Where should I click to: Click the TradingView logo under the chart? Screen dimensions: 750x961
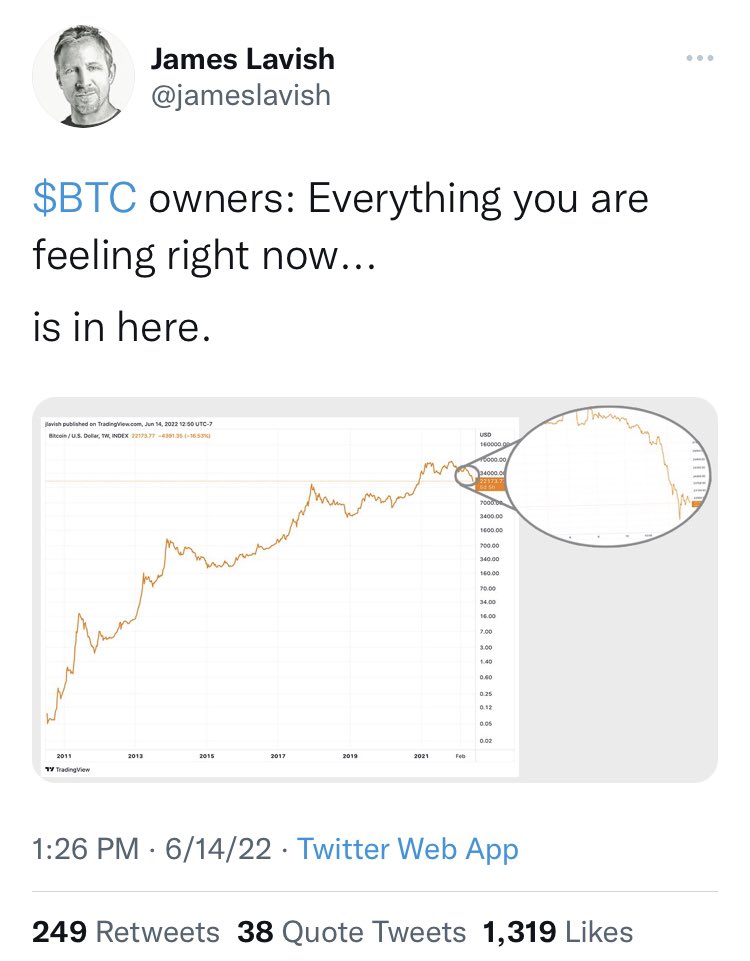(68, 769)
